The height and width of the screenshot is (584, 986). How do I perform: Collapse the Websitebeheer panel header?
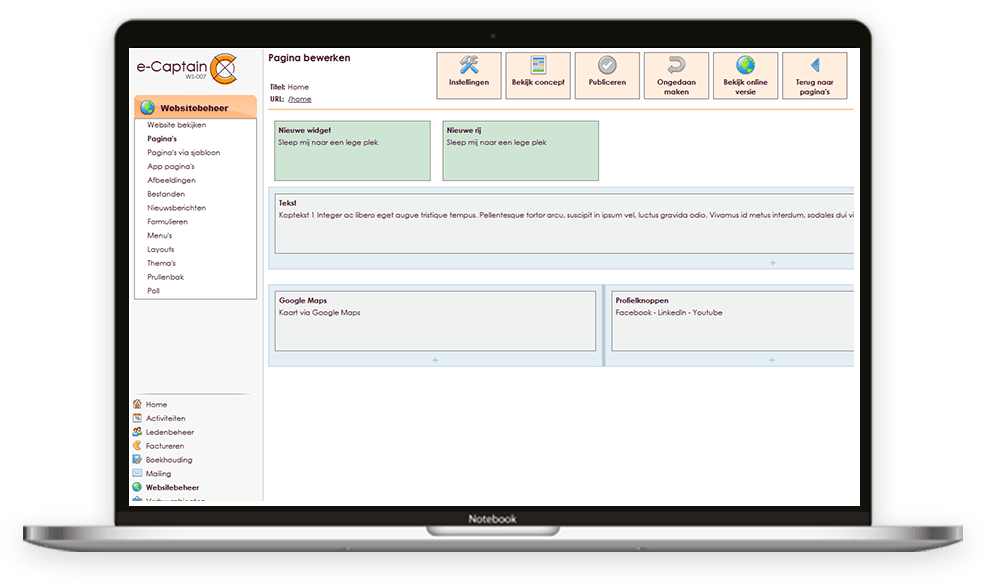click(x=195, y=108)
